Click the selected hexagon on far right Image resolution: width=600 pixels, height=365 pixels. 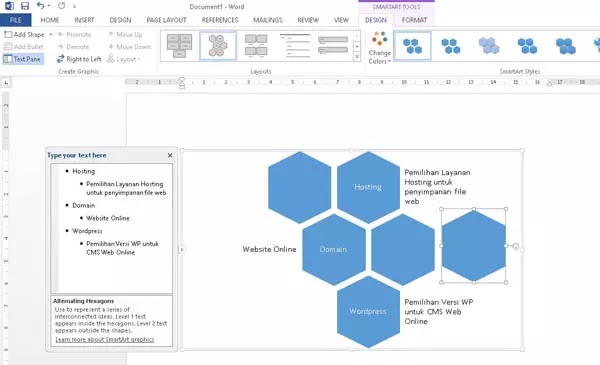(x=474, y=246)
